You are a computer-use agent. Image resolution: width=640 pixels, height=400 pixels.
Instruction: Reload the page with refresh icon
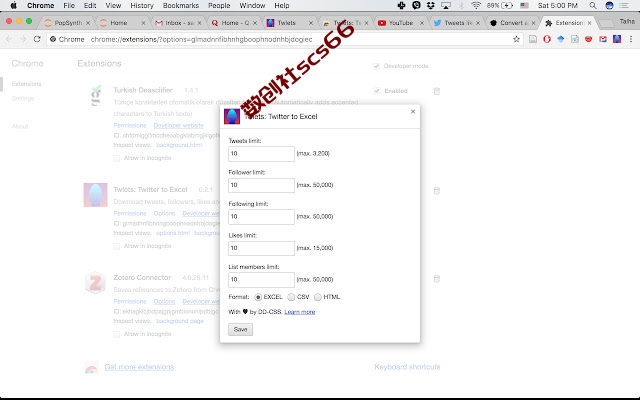pos(37,39)
